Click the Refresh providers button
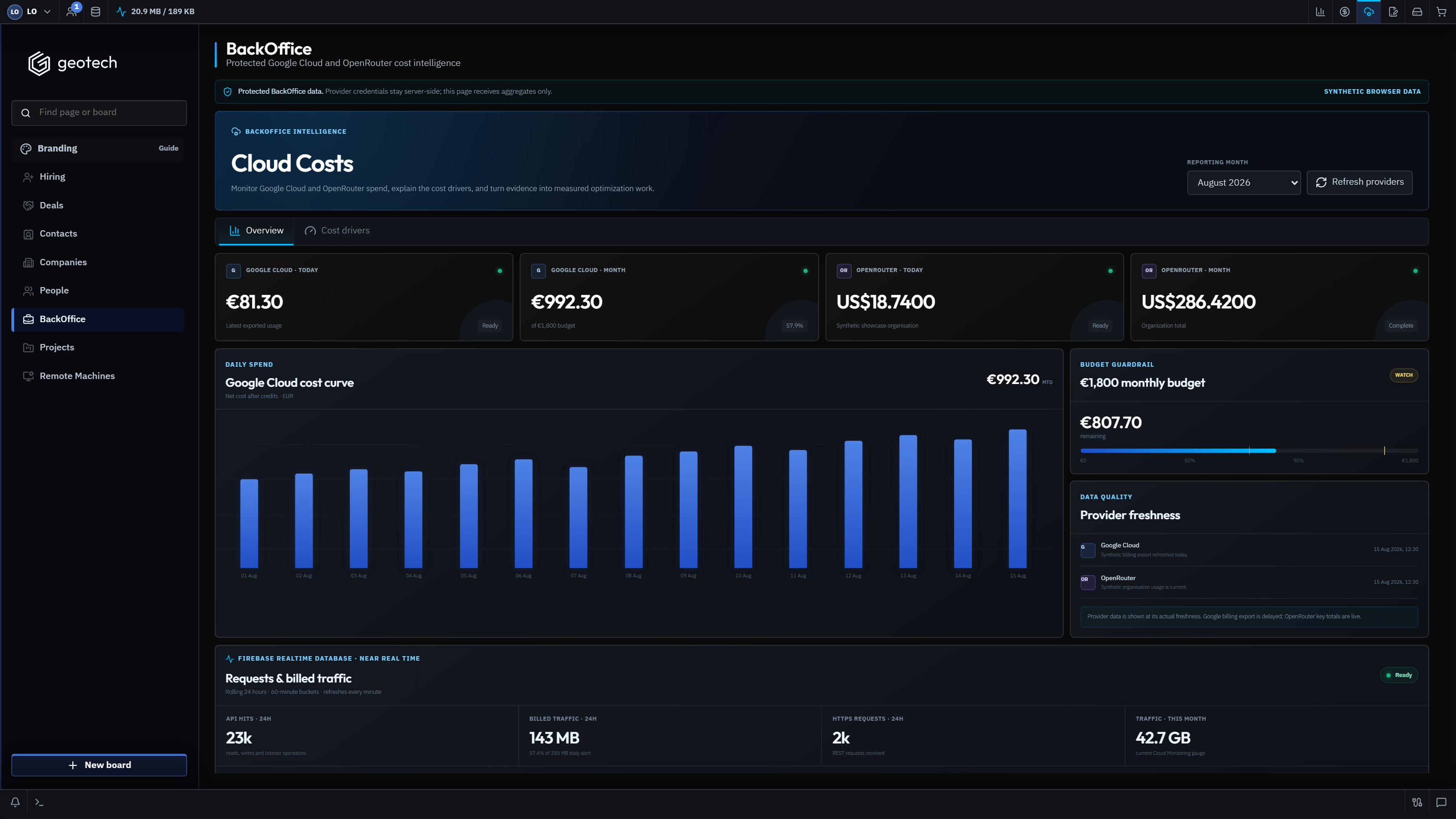The image size is (1456, 819). click(1360, 182)
